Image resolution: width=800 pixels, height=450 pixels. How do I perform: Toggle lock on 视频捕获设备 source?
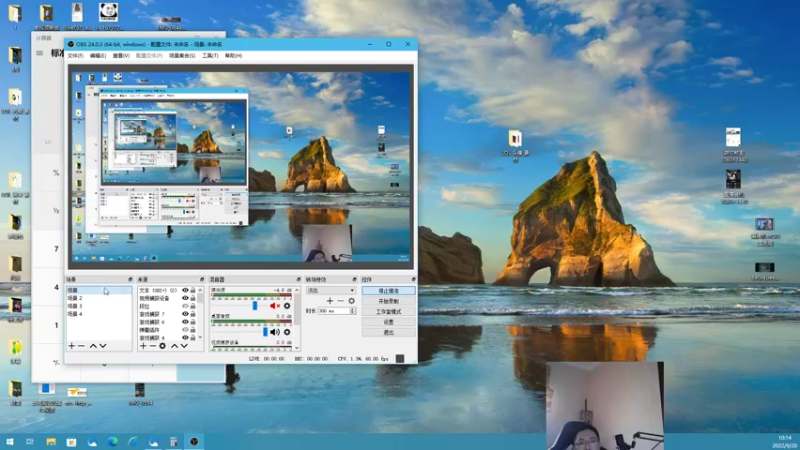(x=193, y=298)
